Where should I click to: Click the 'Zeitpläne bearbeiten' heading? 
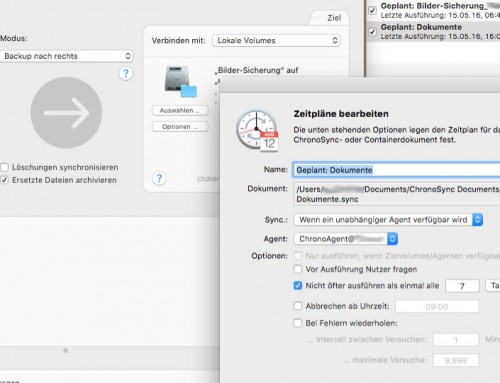[341, 114]
